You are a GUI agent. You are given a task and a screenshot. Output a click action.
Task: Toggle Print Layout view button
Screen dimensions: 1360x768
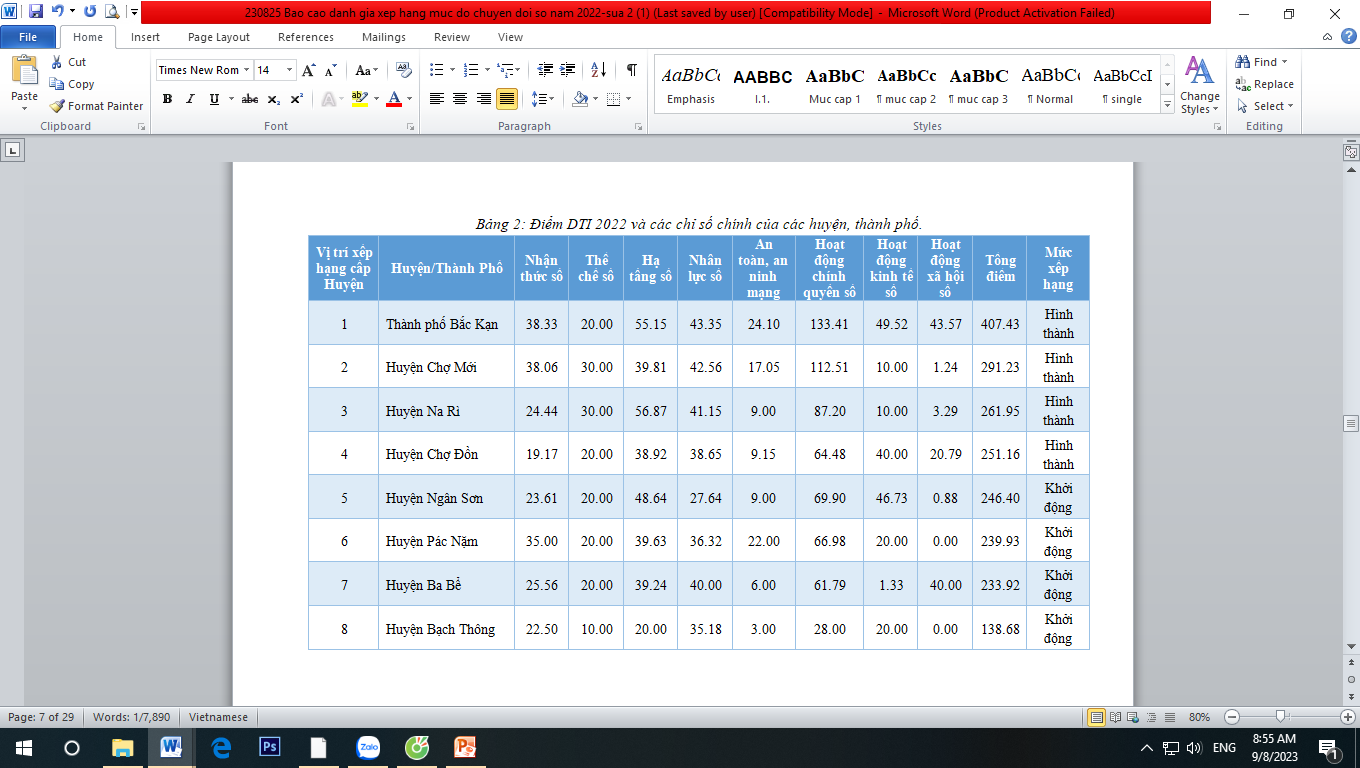pos(1097,717)
